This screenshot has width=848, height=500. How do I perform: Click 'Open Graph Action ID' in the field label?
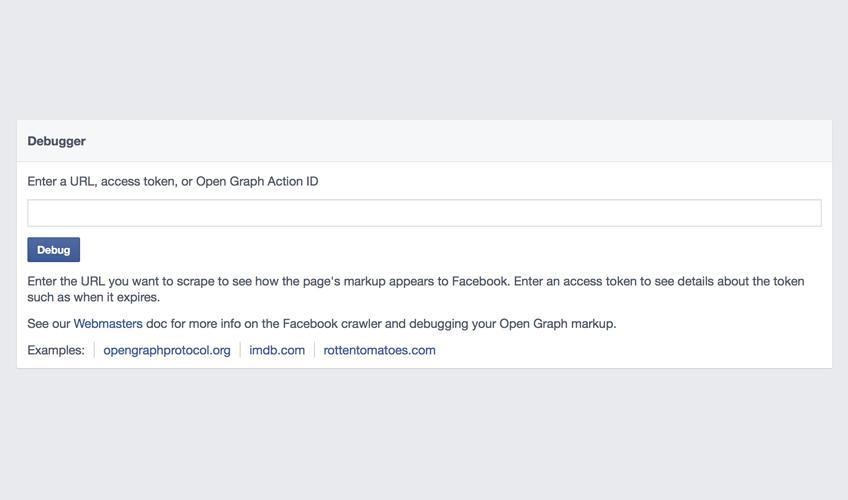click(x=257, y=182)
